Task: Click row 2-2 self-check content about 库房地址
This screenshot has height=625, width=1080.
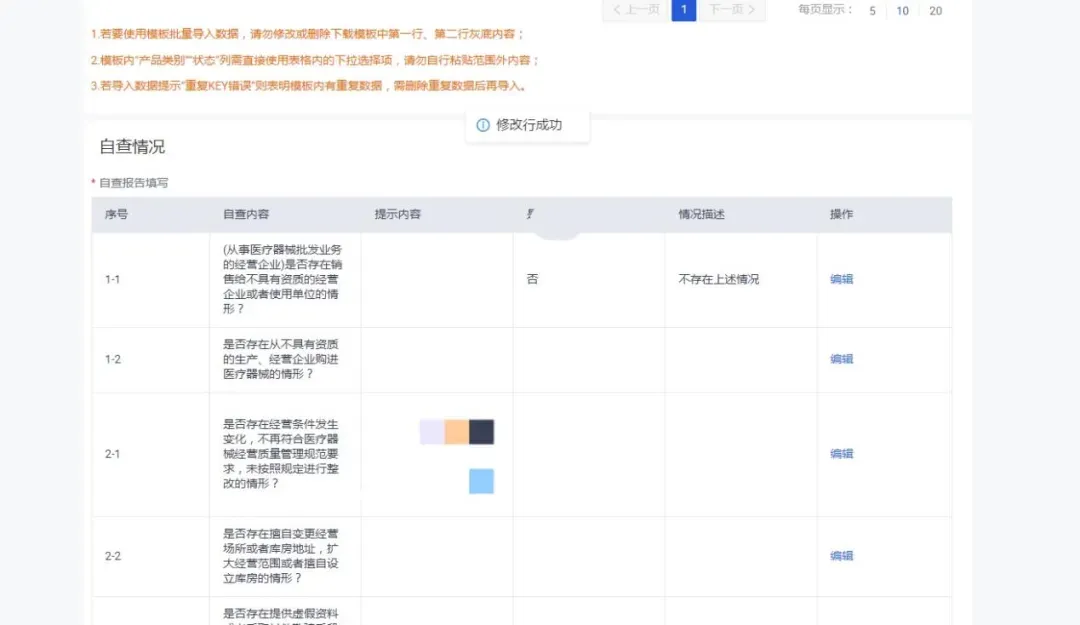Action: [280, 555]
